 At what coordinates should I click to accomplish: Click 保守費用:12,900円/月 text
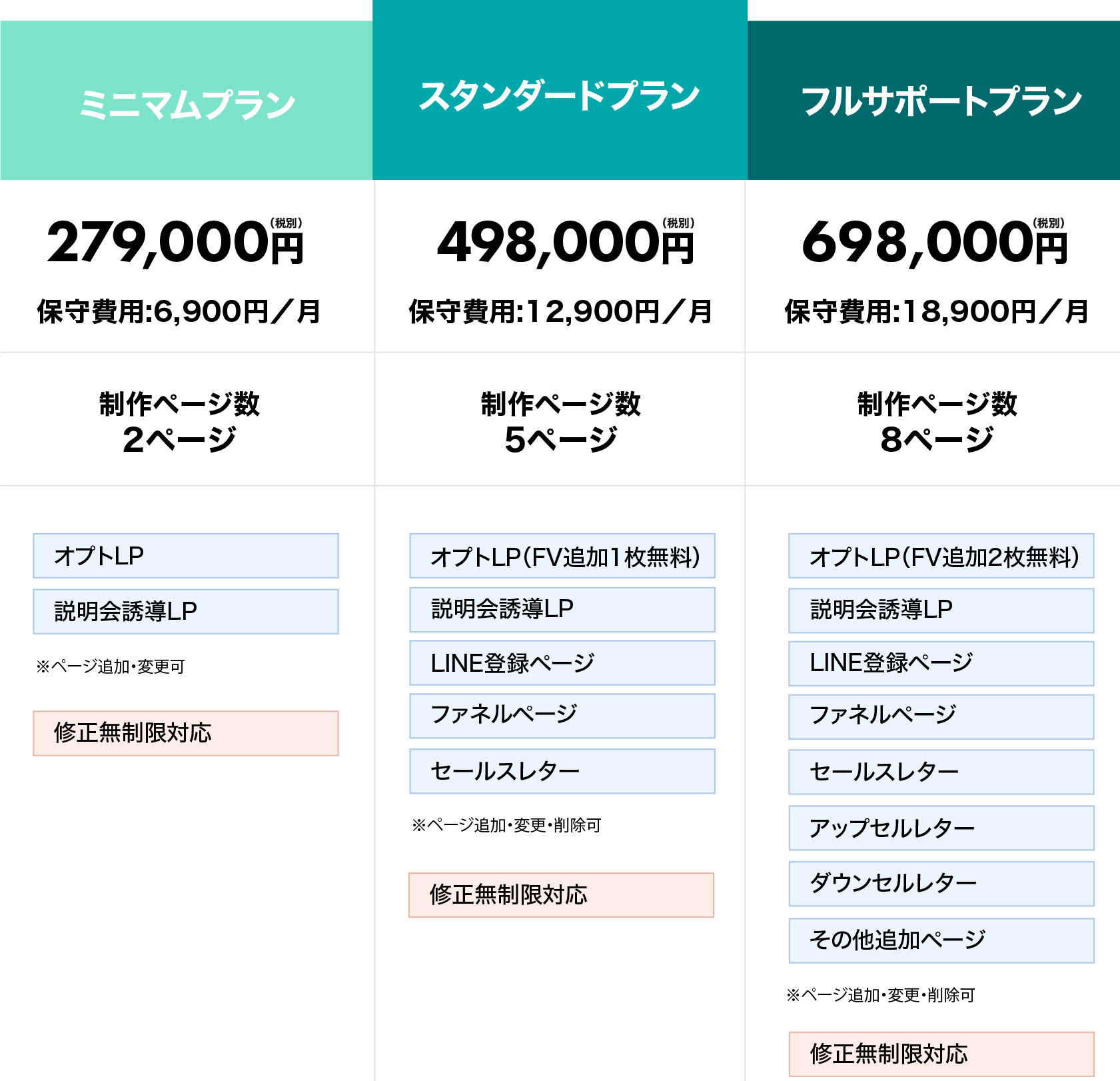pos(560,311)
